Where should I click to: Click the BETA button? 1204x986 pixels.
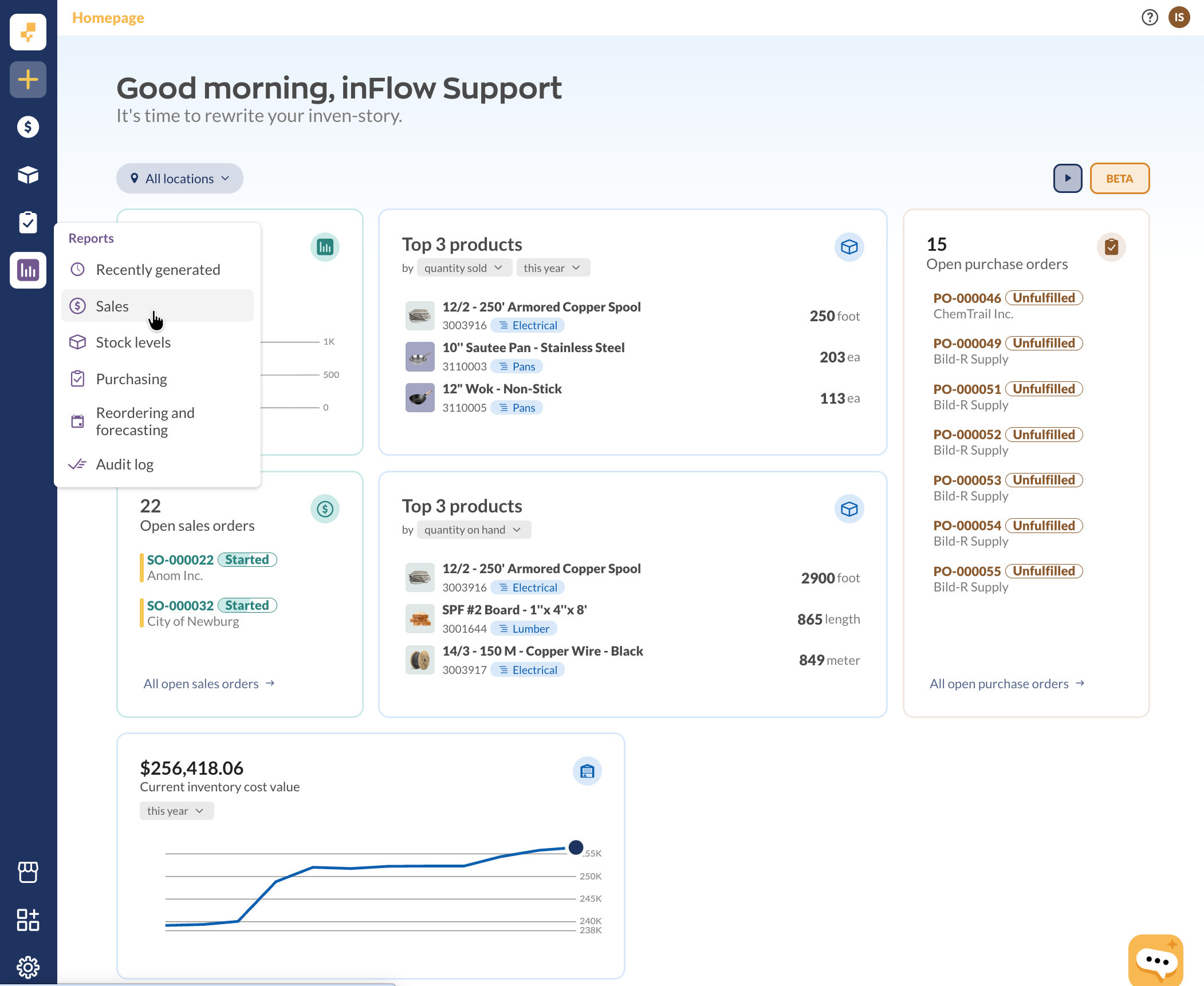coord(1119,179)
